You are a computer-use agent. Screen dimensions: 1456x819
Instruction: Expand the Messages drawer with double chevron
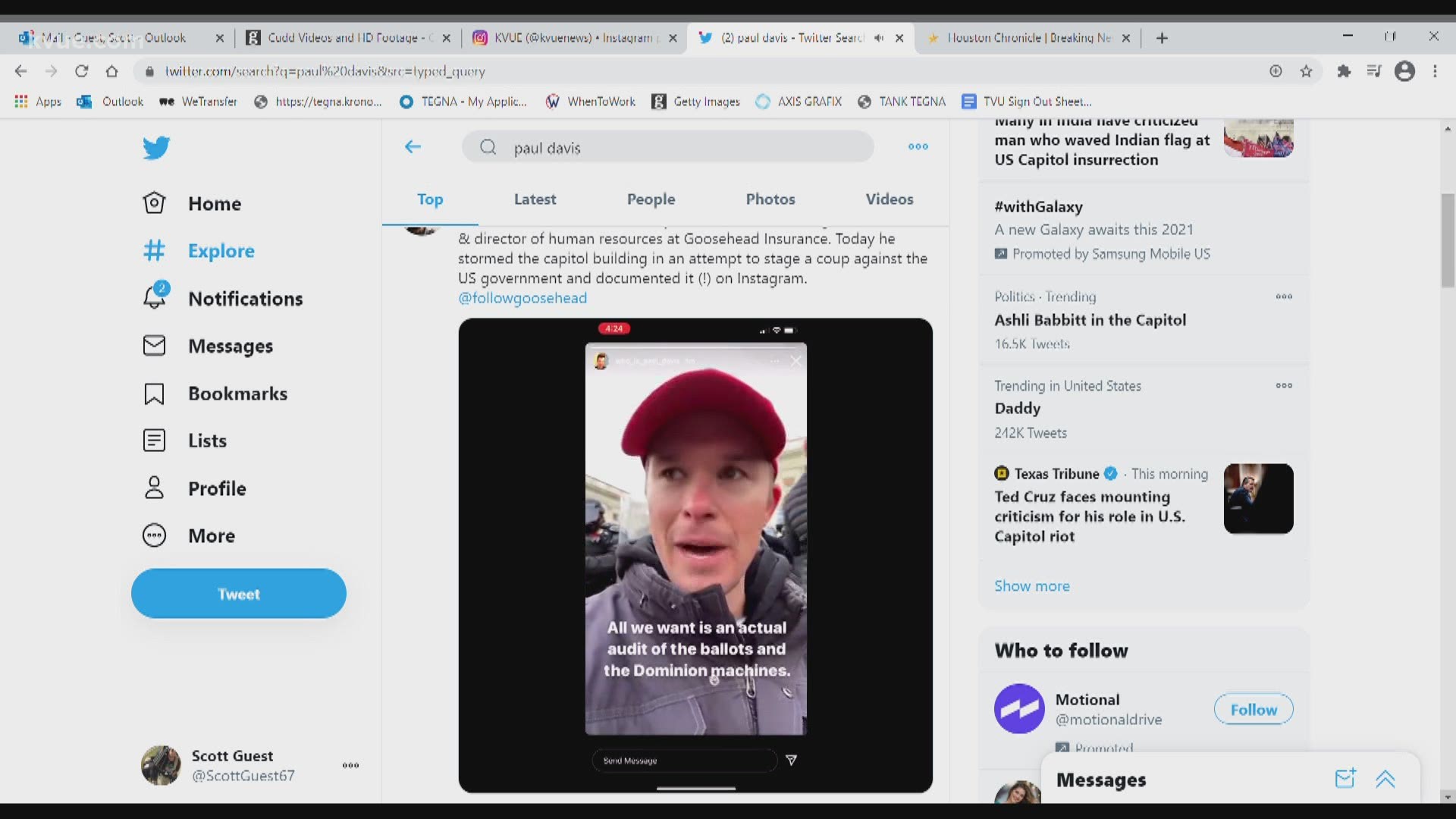pyautogui.click(x=1385, y=779)
